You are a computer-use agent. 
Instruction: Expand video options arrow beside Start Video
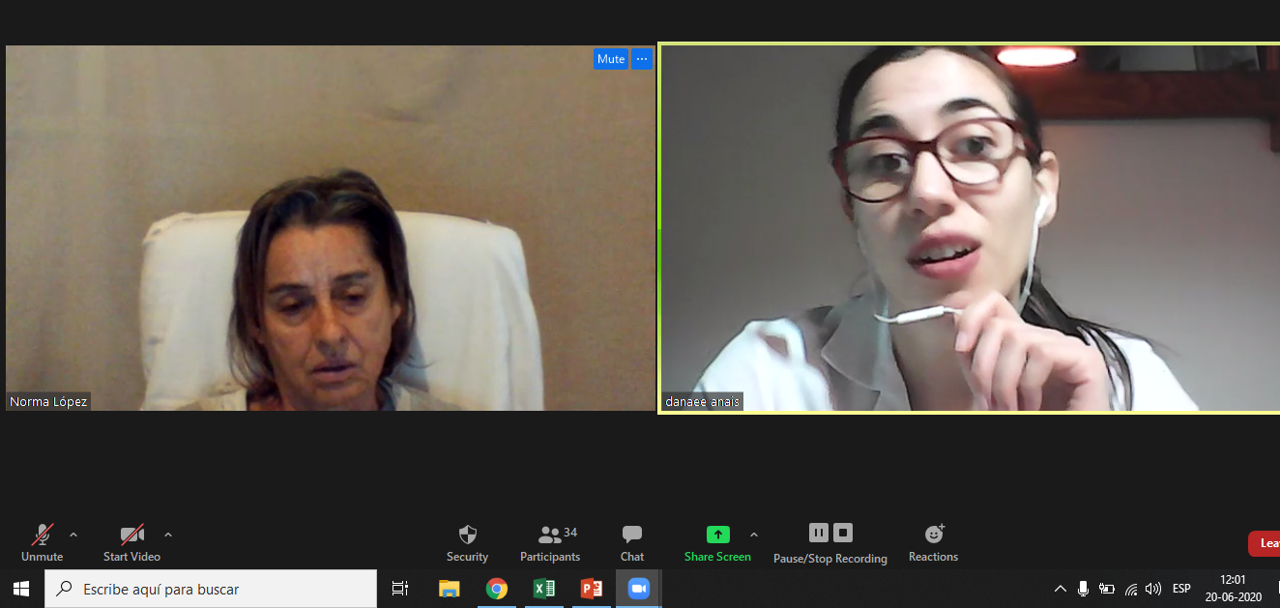click(168, 535)
